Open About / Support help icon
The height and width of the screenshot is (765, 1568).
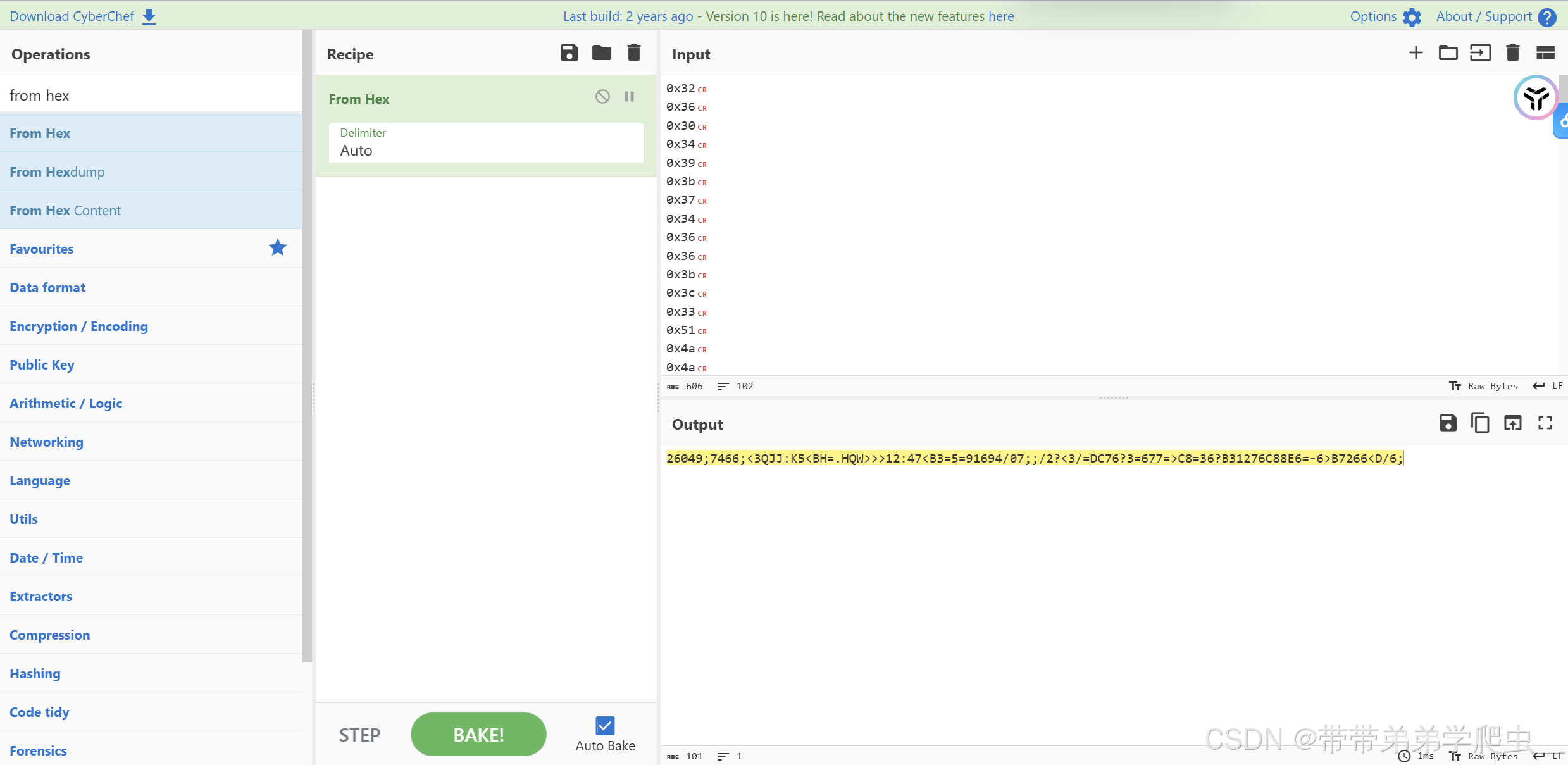coord(1547,17)
